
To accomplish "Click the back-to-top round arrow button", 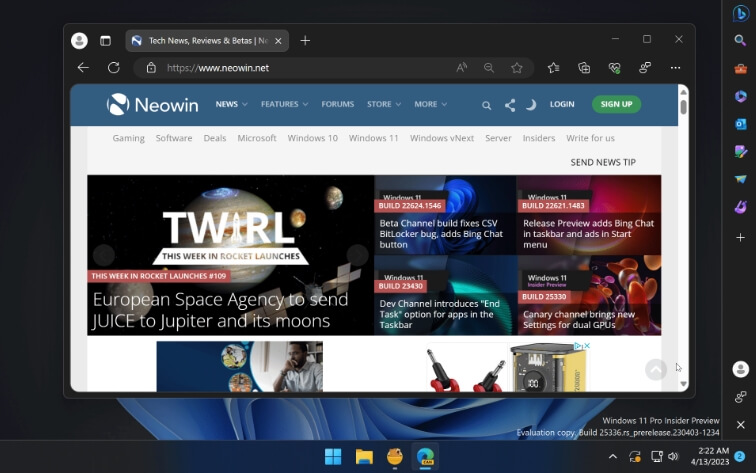I will (x=656, y=370).
